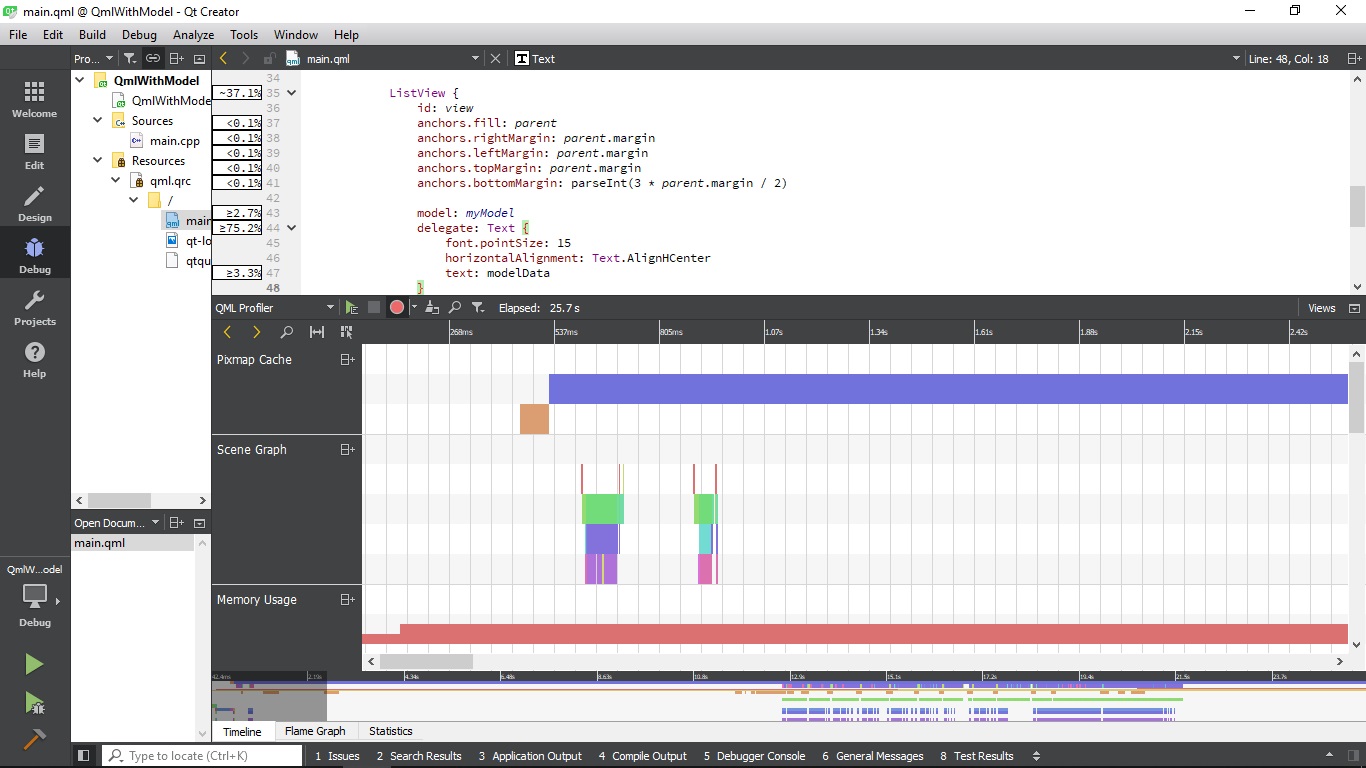Screen dimensions: 1366x768
Task: Click the Build hammer icon
Action: click(x=34, y=740)
